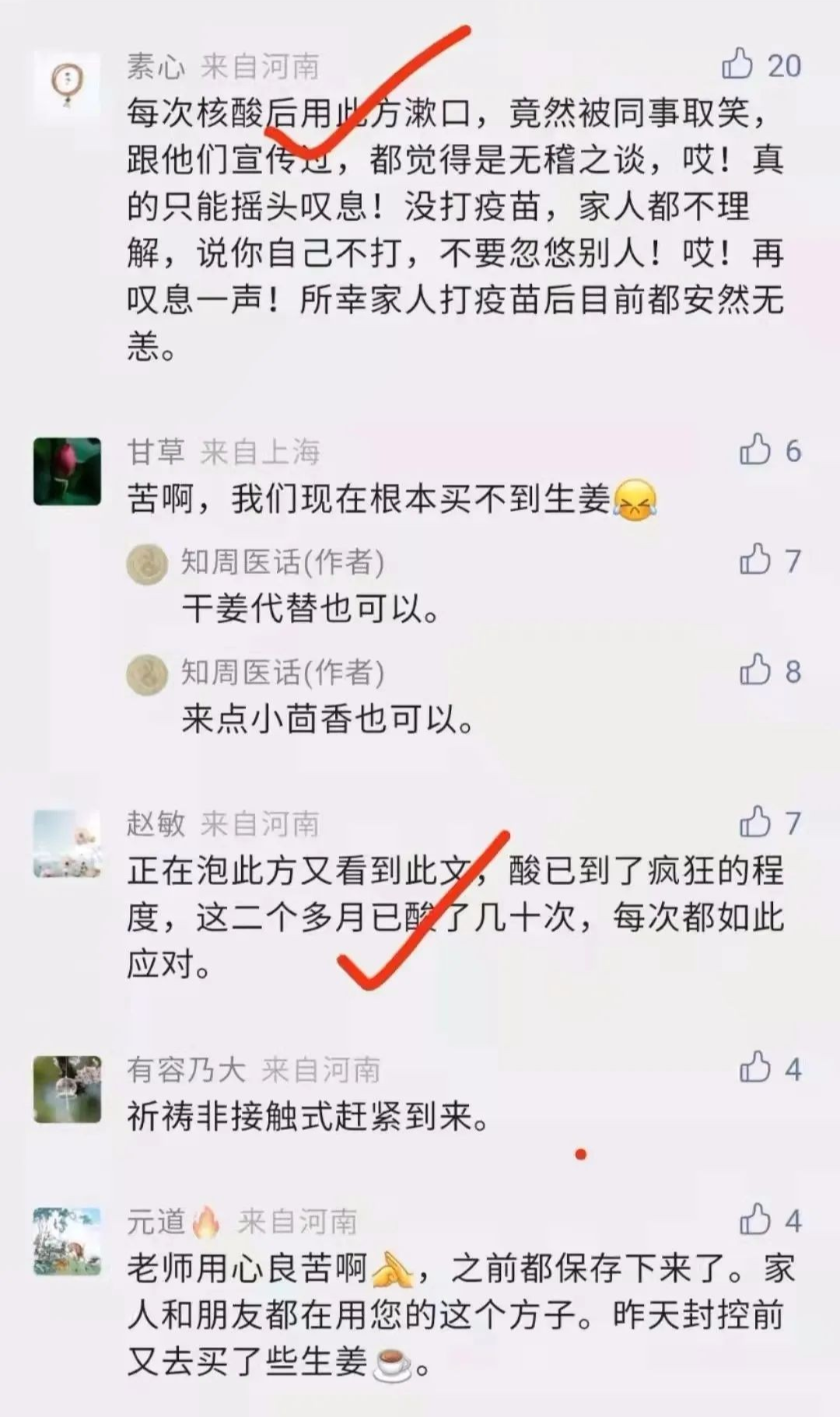This screenshot has width=840, height=1417.
Task: Open 甘草's flower avatar
Action: [67, 471]
